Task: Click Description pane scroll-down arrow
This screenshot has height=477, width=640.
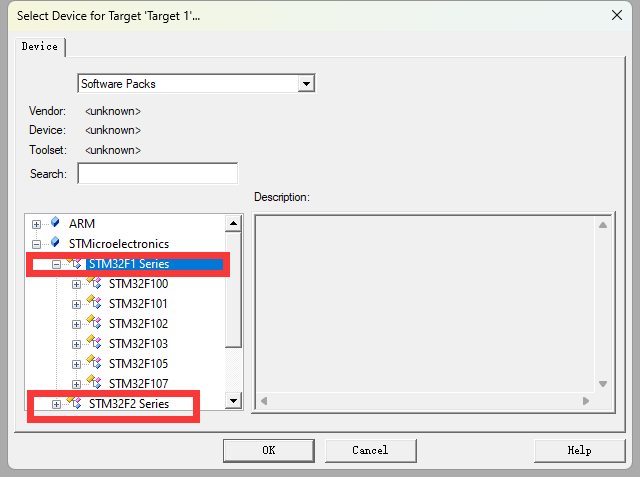Action: pyautogui.click(x=603, y=384)
